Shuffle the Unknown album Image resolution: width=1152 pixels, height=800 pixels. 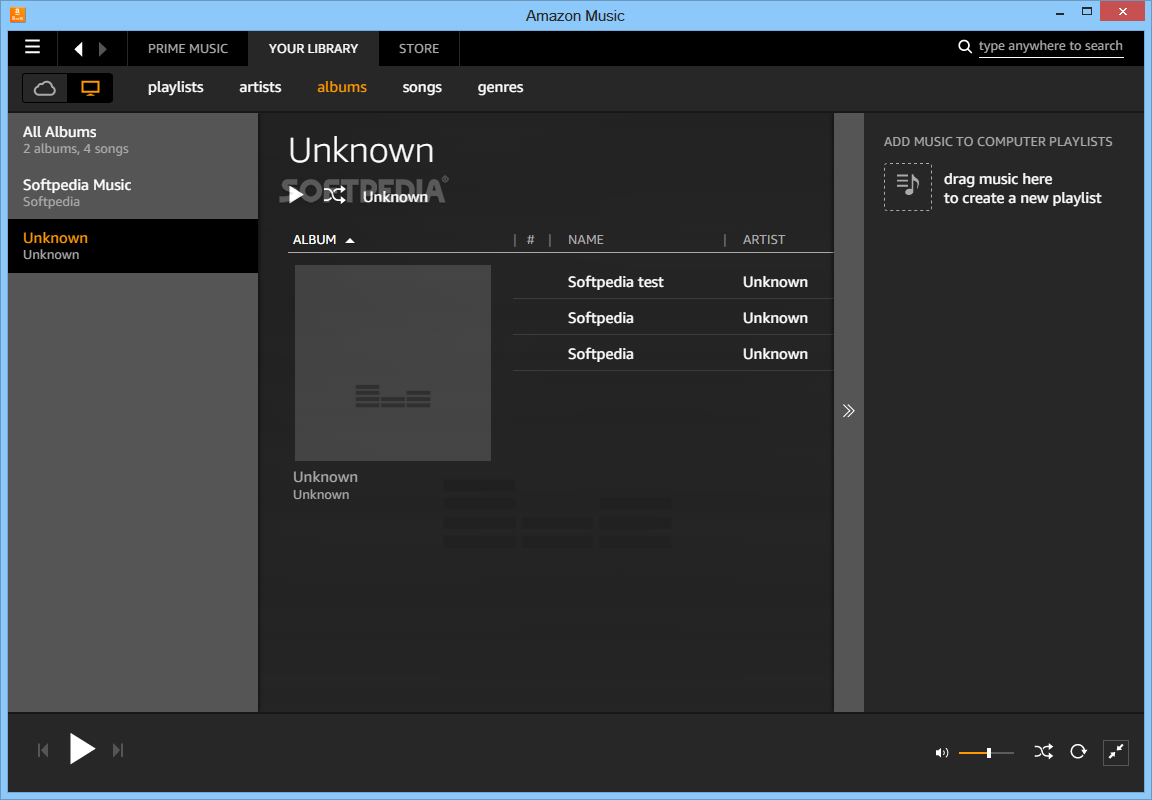click(334, 195)
